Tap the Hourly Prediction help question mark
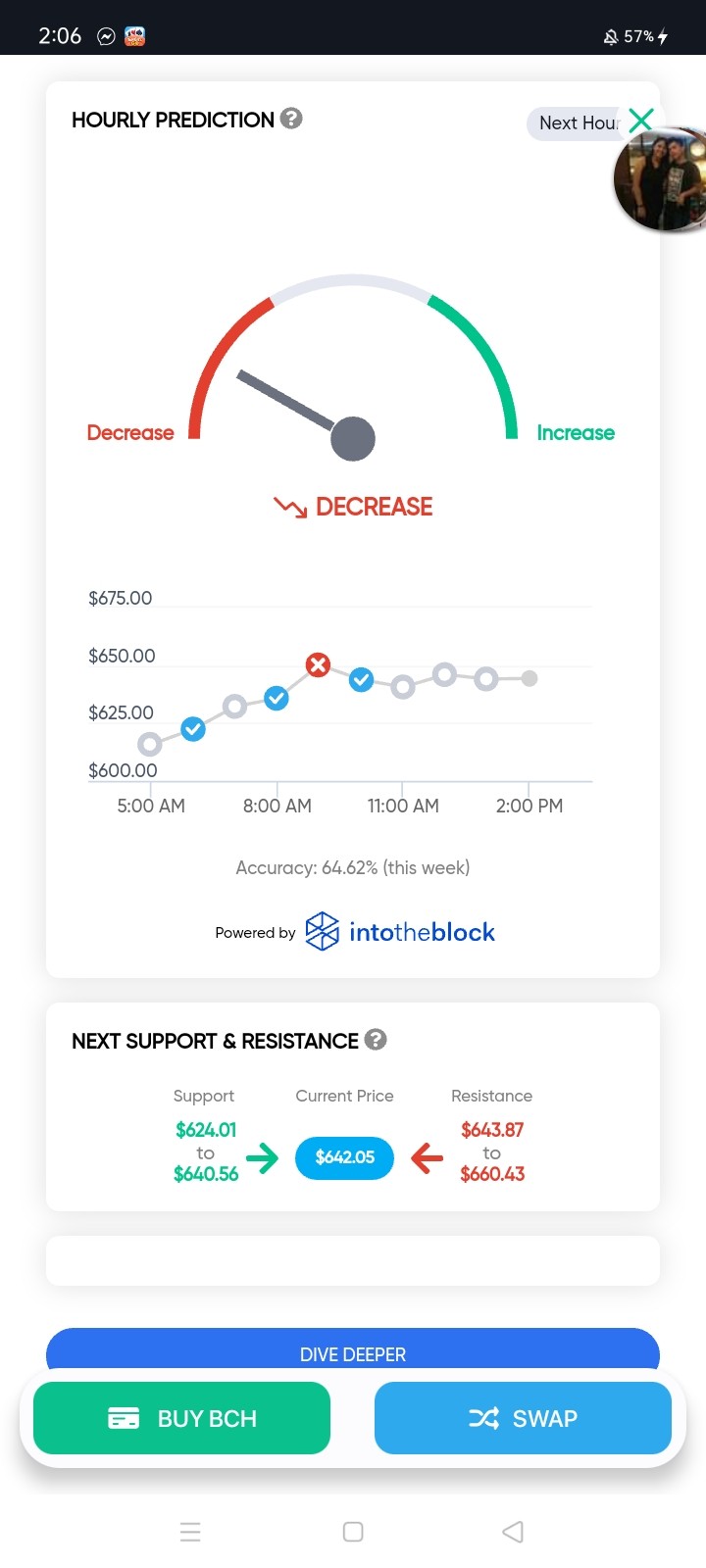This screenshot has height=1568, width=706. [x=291, y=119]
